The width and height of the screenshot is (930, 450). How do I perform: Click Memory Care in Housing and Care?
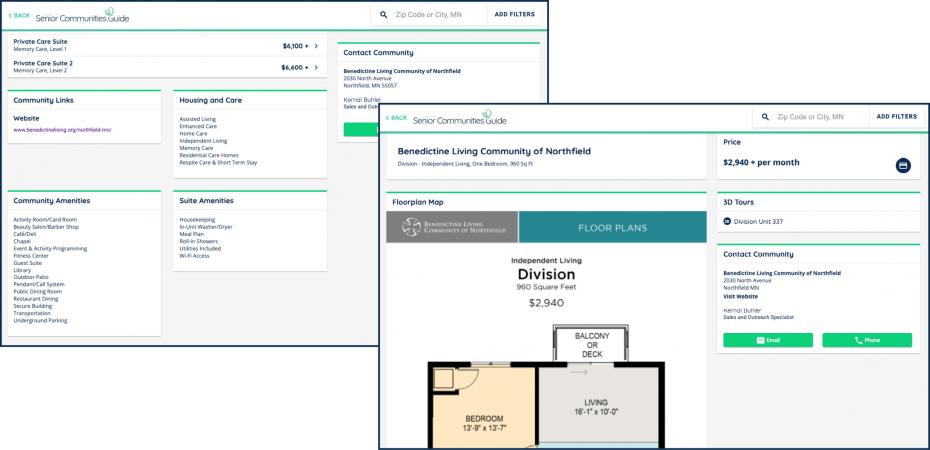(196, 148)
